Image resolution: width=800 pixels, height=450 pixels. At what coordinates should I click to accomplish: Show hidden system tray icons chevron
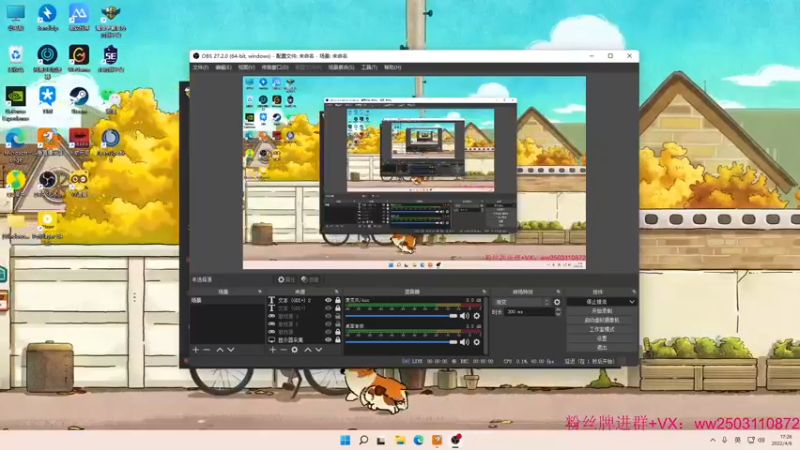click(713, 440)
